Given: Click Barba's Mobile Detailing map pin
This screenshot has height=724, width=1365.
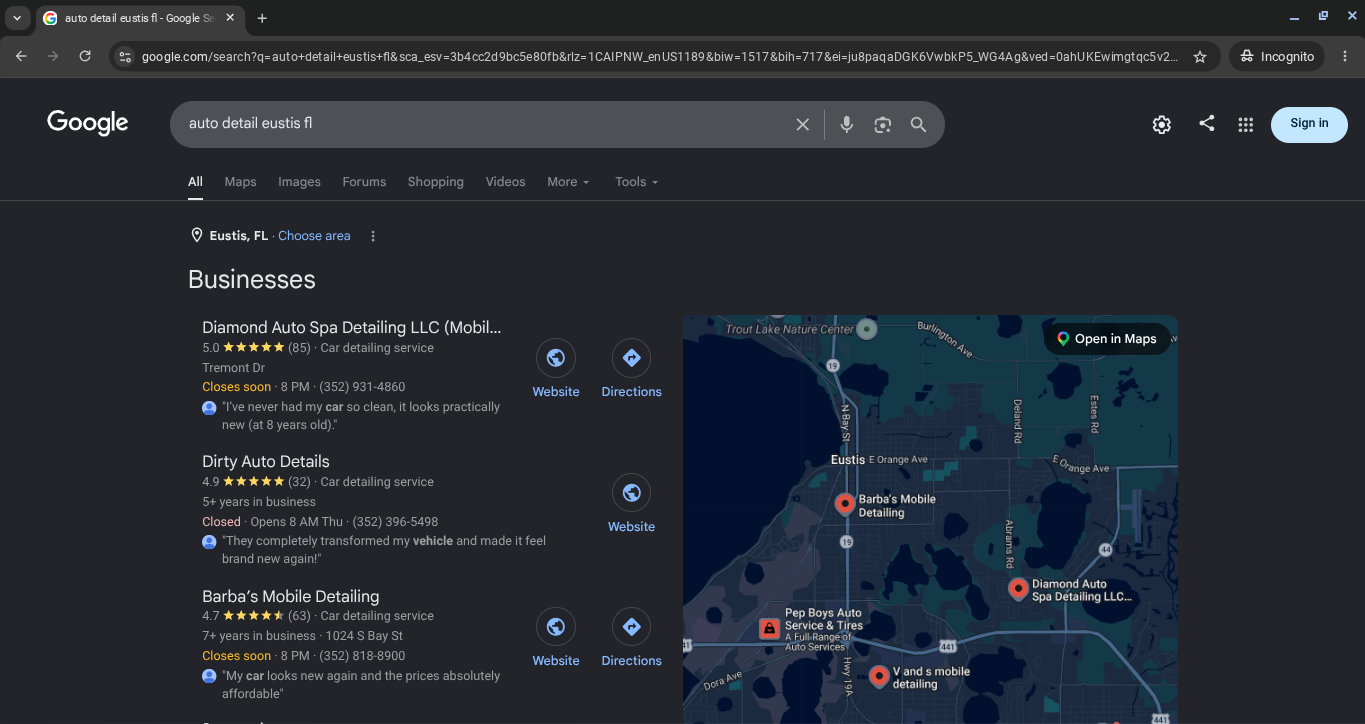Looking at the screenshot, I should [845, 504].
